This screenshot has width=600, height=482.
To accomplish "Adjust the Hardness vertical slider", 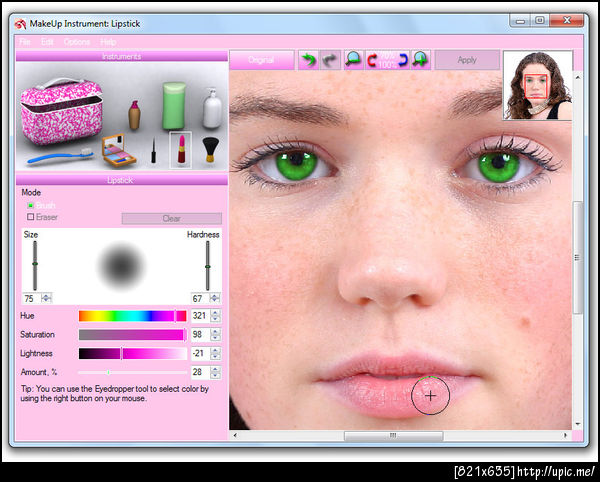I will (208, 265).
